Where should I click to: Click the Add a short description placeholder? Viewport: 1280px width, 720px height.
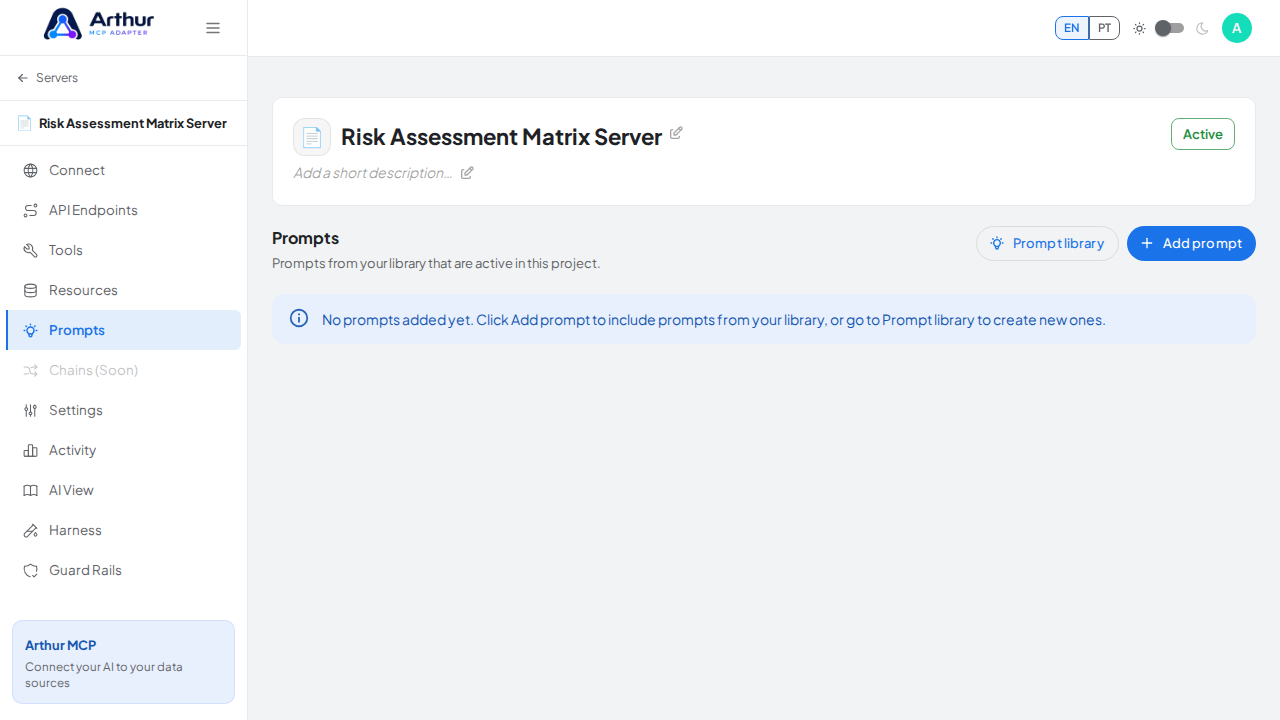click(372, 173)
